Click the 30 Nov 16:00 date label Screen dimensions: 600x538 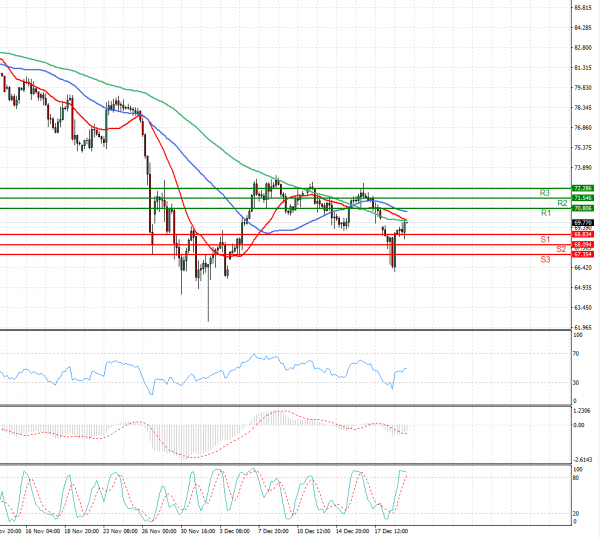pyautogui.click(x=197, y=531)
